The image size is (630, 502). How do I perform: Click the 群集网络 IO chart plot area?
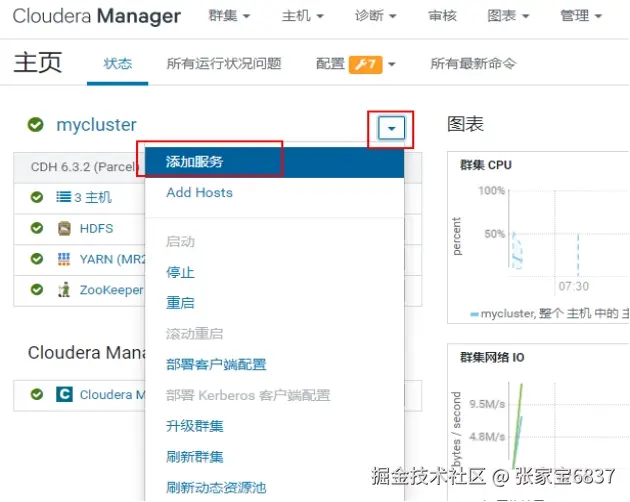pyautogui.click(x=569, y=425)
